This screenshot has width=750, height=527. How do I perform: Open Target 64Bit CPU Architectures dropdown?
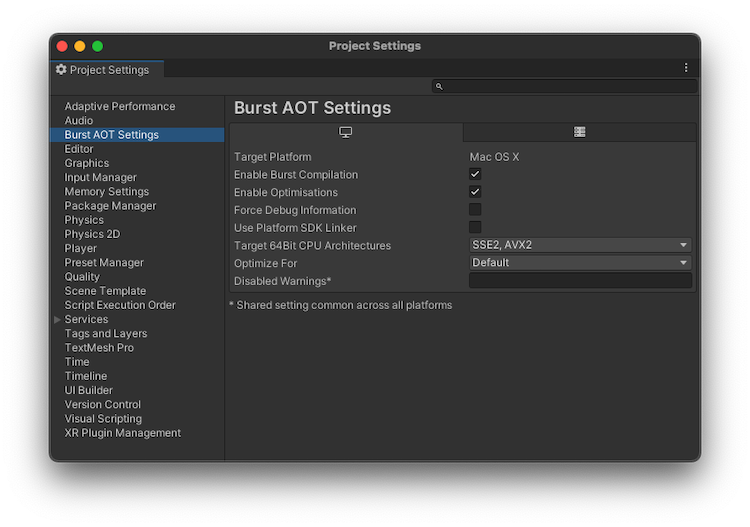[580, 245]
